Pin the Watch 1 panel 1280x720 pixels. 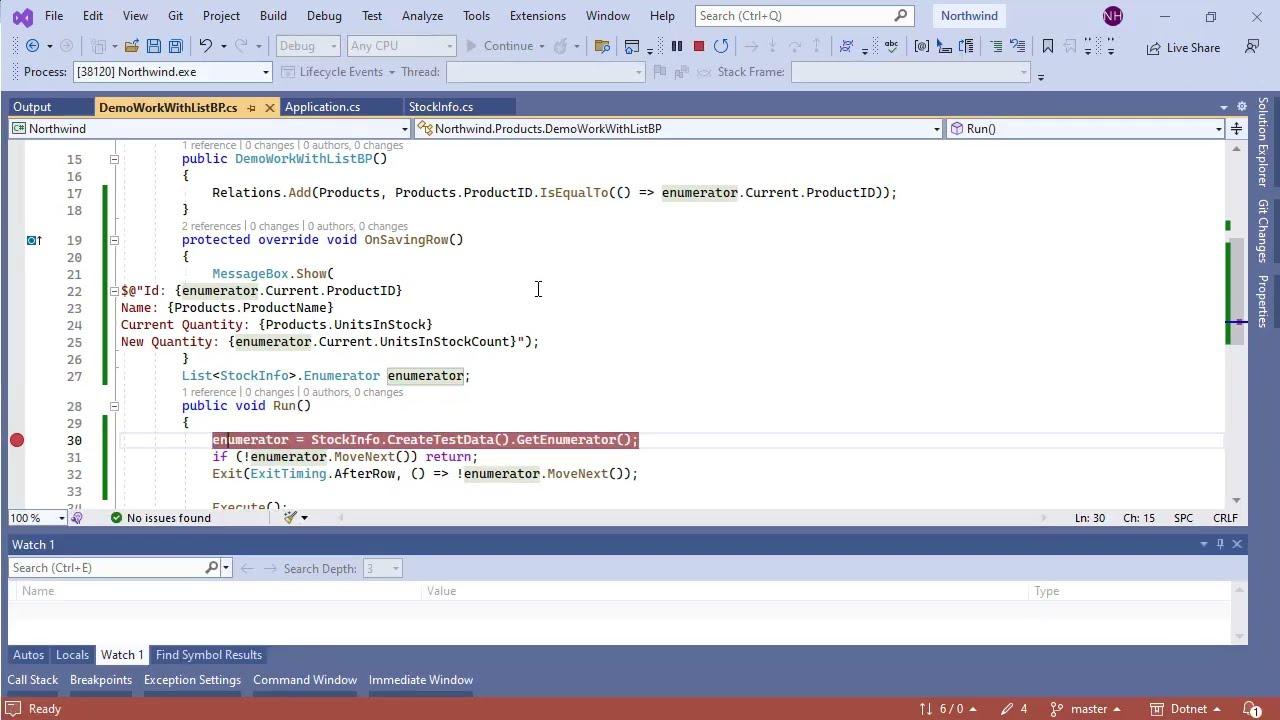1220,544
